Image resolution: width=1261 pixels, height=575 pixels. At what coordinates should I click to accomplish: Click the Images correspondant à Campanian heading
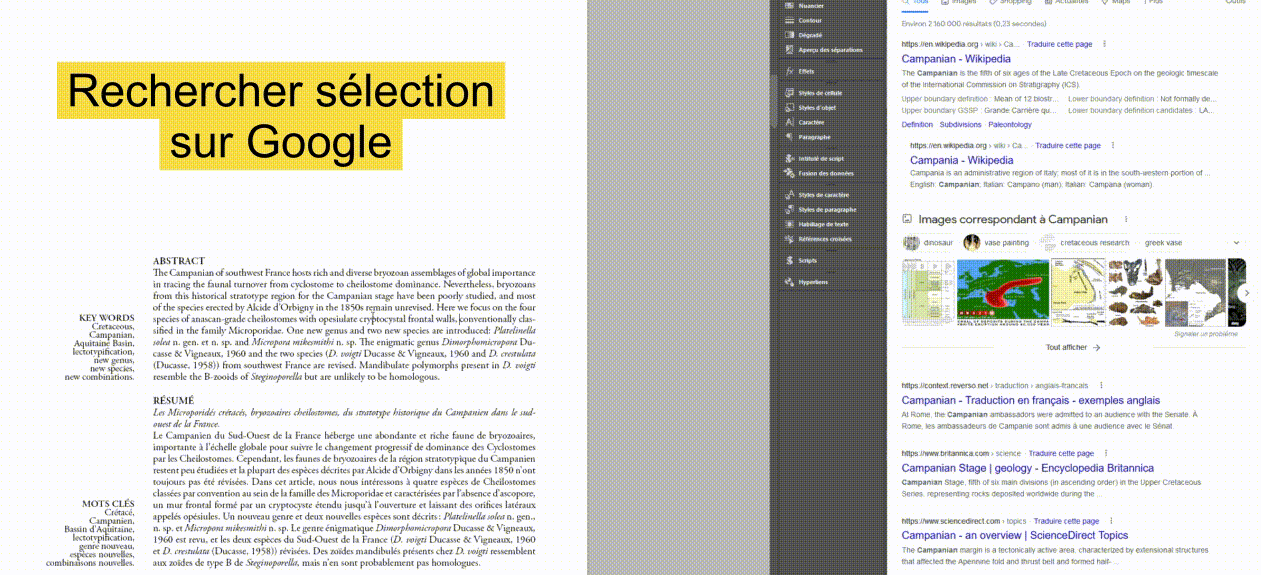pyautogui.click(x=1013, y=219)
